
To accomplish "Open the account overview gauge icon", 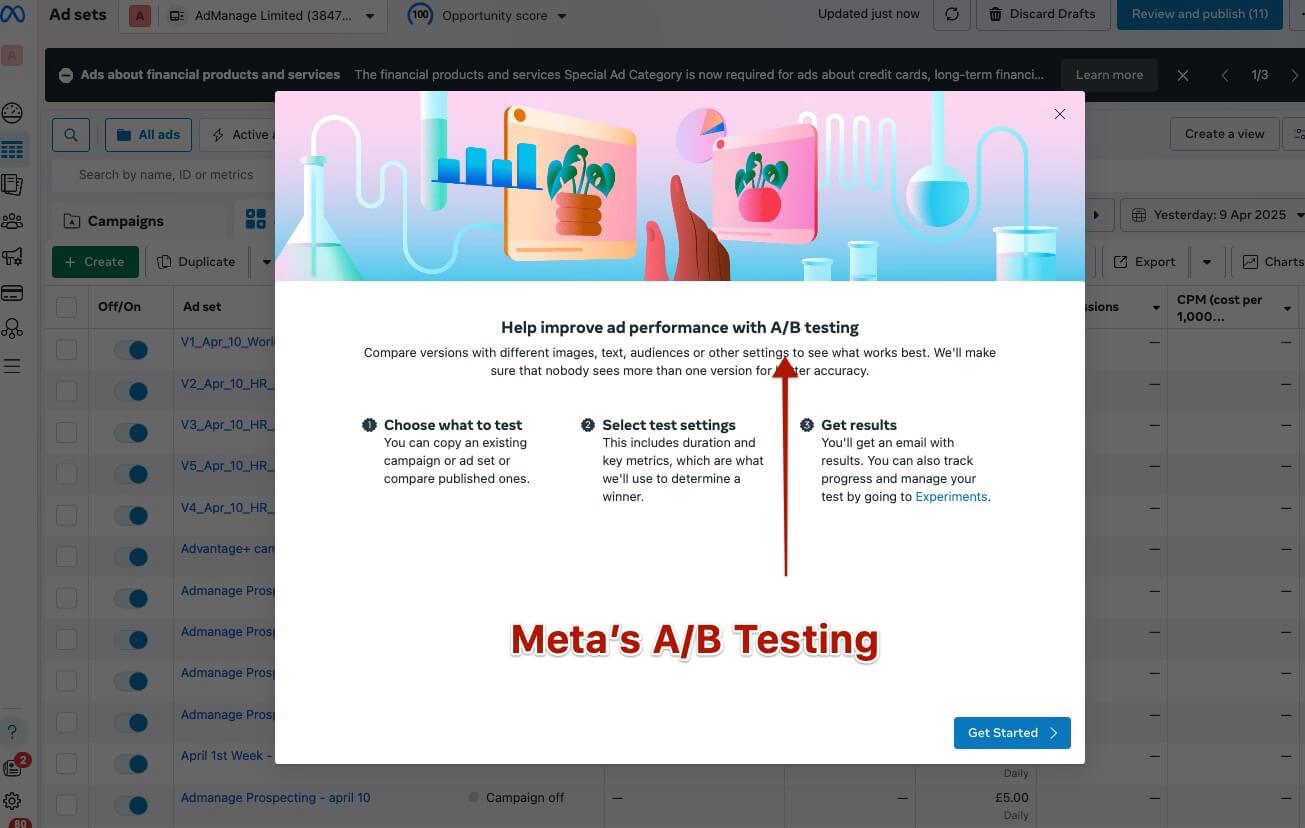I will click(x=12, y=113).
